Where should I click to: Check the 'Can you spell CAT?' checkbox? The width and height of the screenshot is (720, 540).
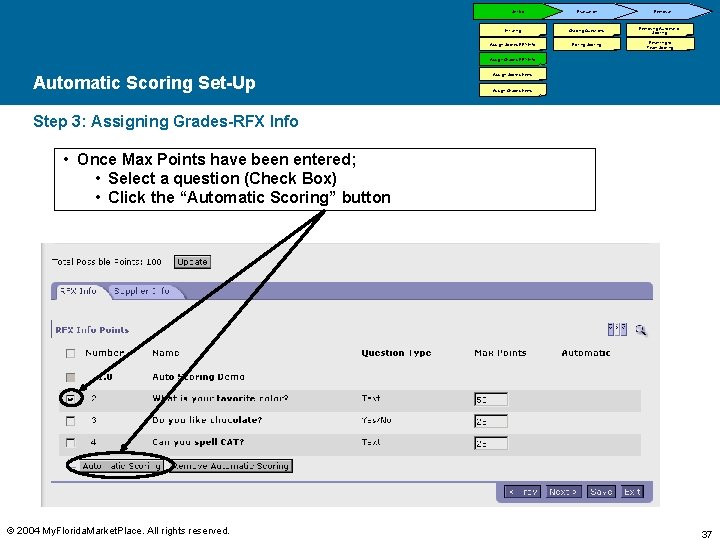[70, 442]
